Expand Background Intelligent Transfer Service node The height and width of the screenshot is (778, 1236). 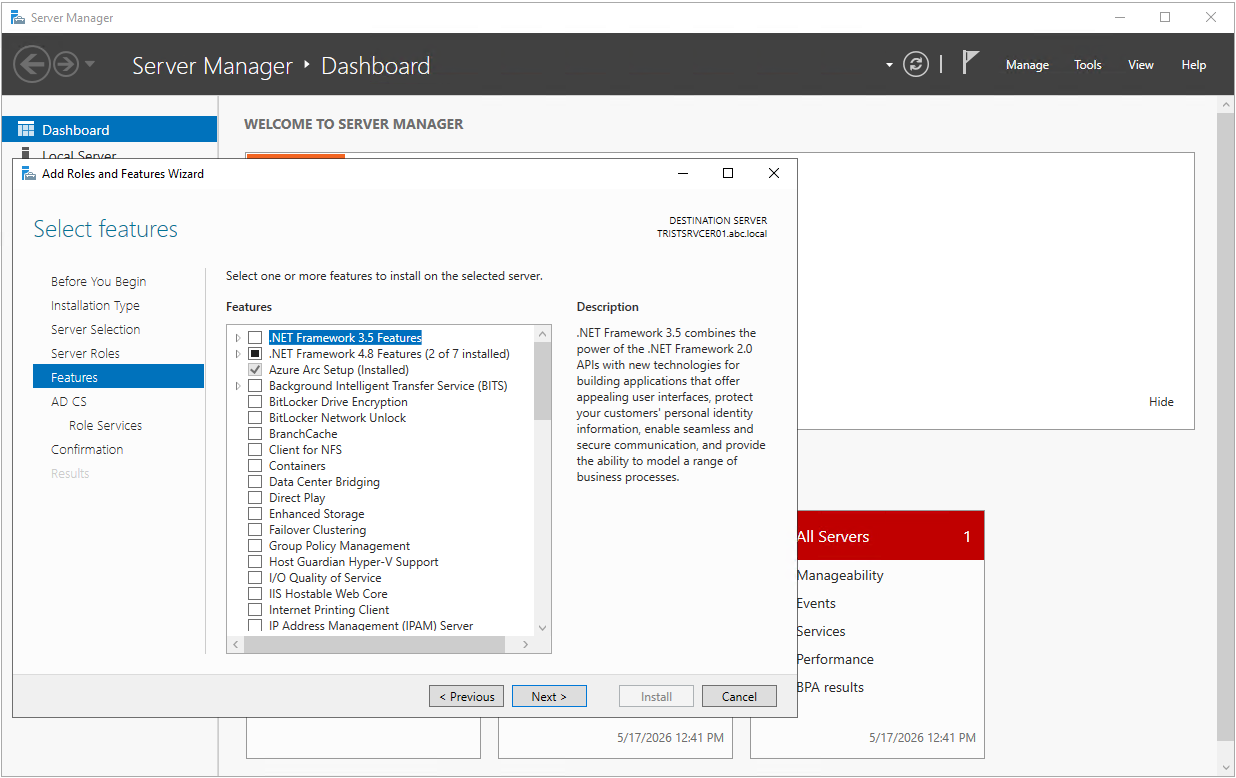(238, 386)
